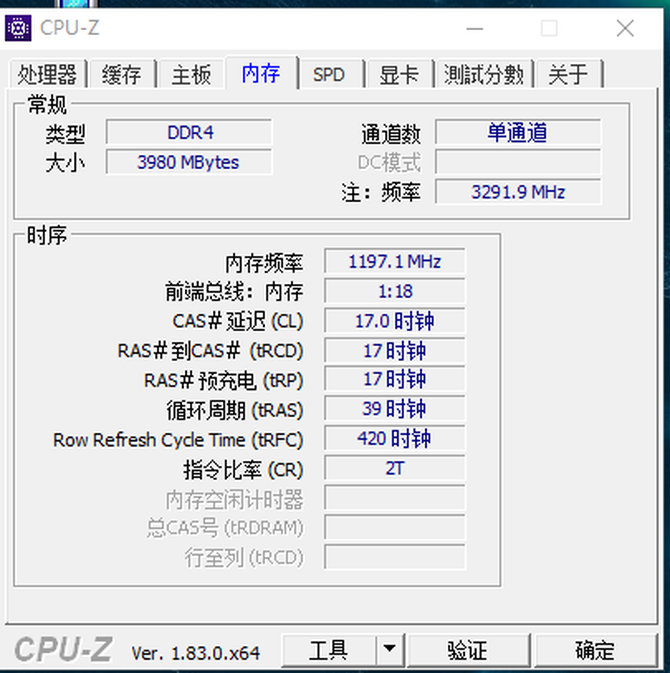Click the 循环周期 (tRAS) label
670x673 pixels.
point(235,410)
